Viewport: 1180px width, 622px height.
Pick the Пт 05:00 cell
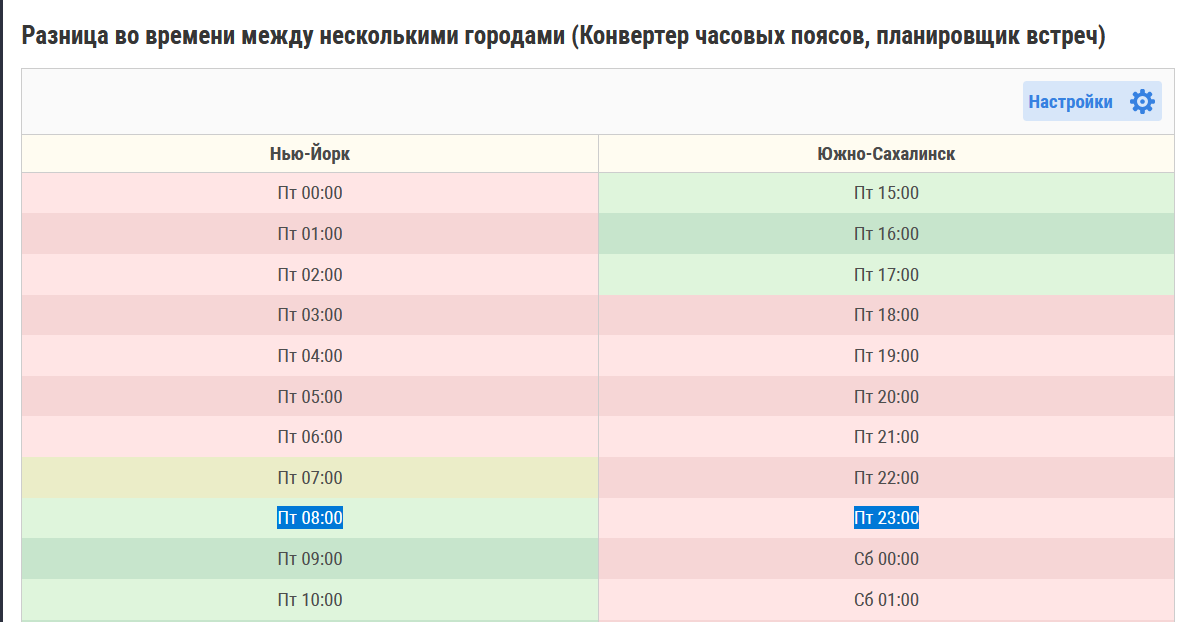[x=310, y=396]
